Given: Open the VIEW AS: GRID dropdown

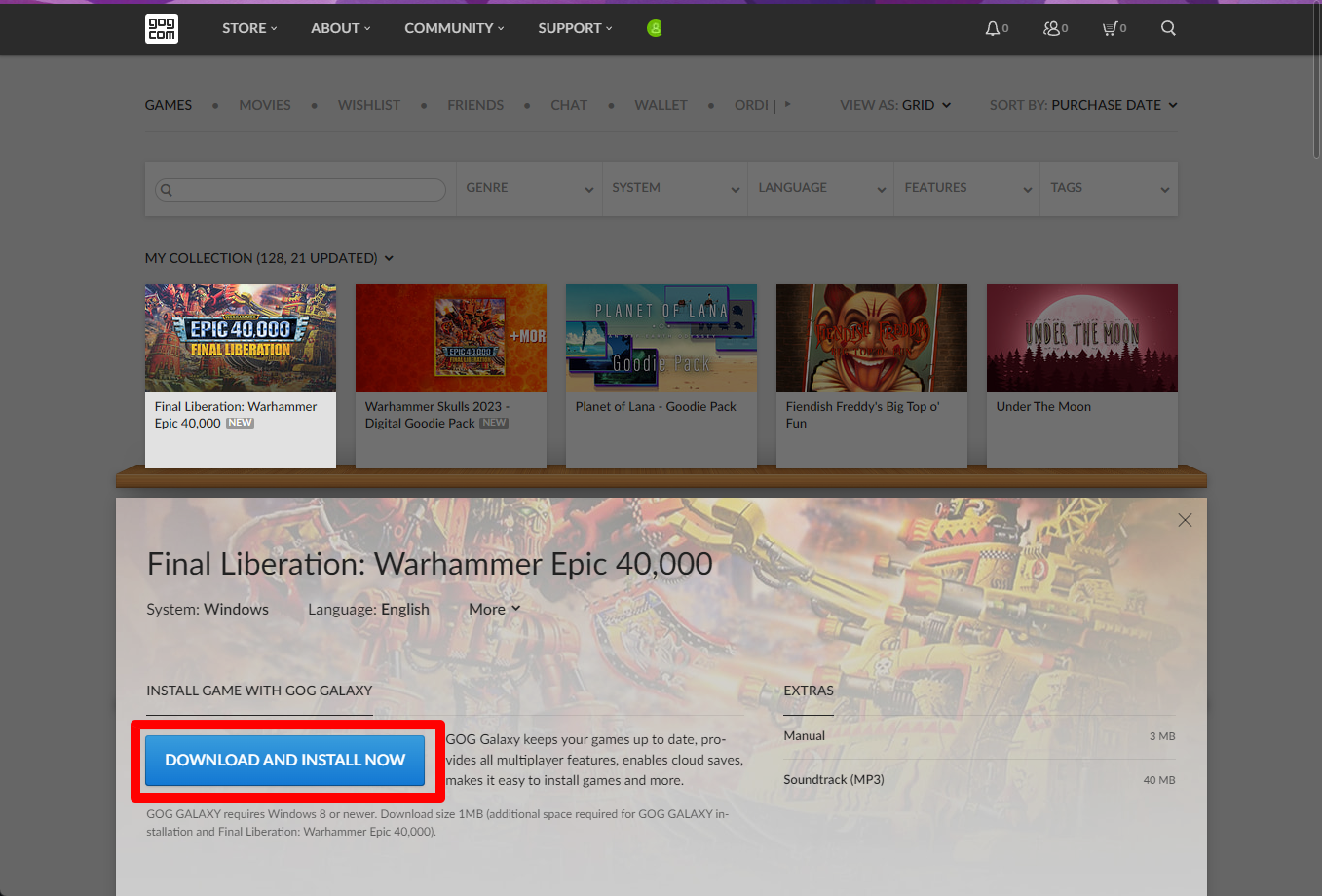Looking at the screenshot, I should pos(895,105).
